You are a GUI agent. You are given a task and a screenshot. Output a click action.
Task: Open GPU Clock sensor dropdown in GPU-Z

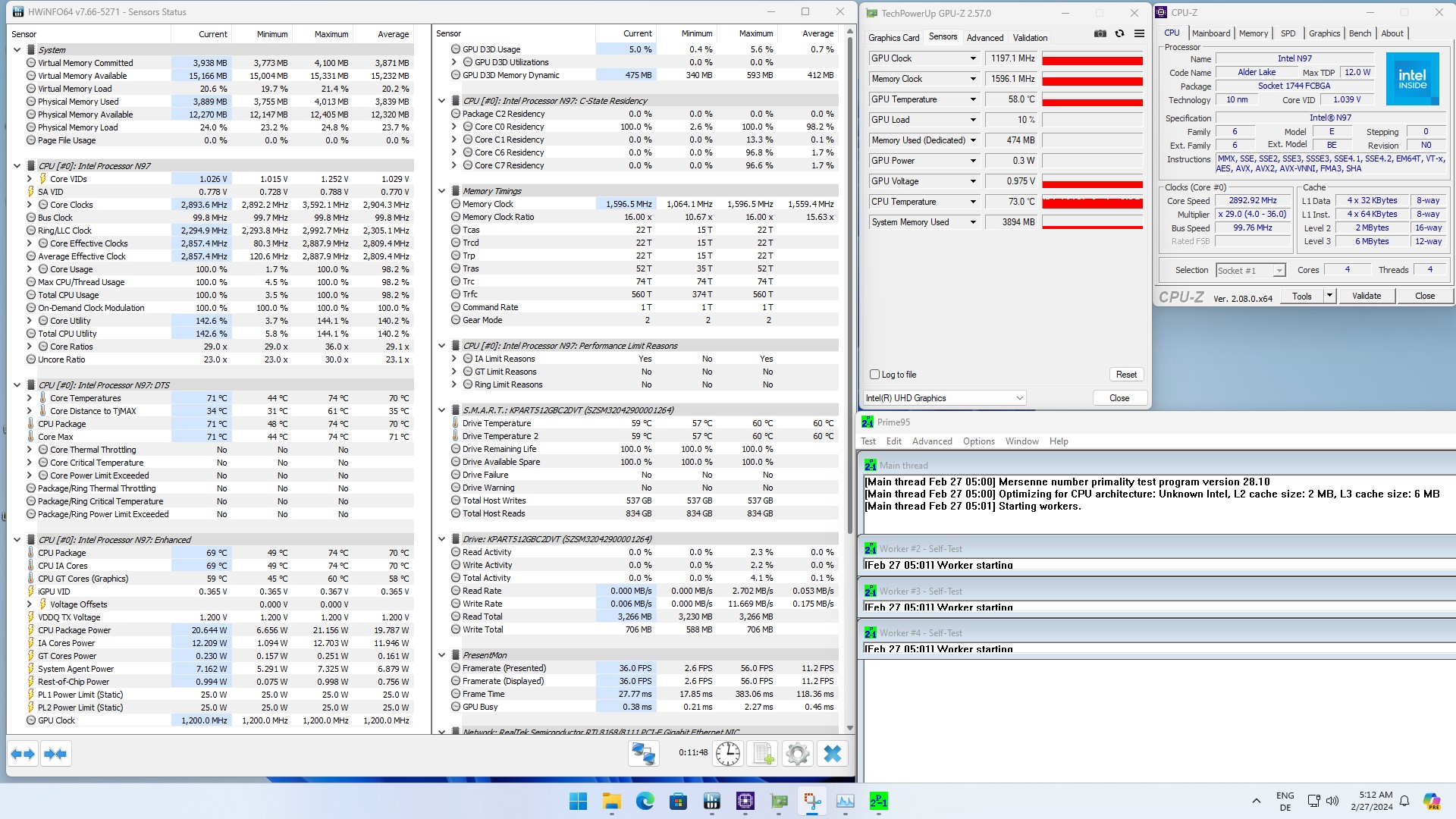tap(973, 58)
